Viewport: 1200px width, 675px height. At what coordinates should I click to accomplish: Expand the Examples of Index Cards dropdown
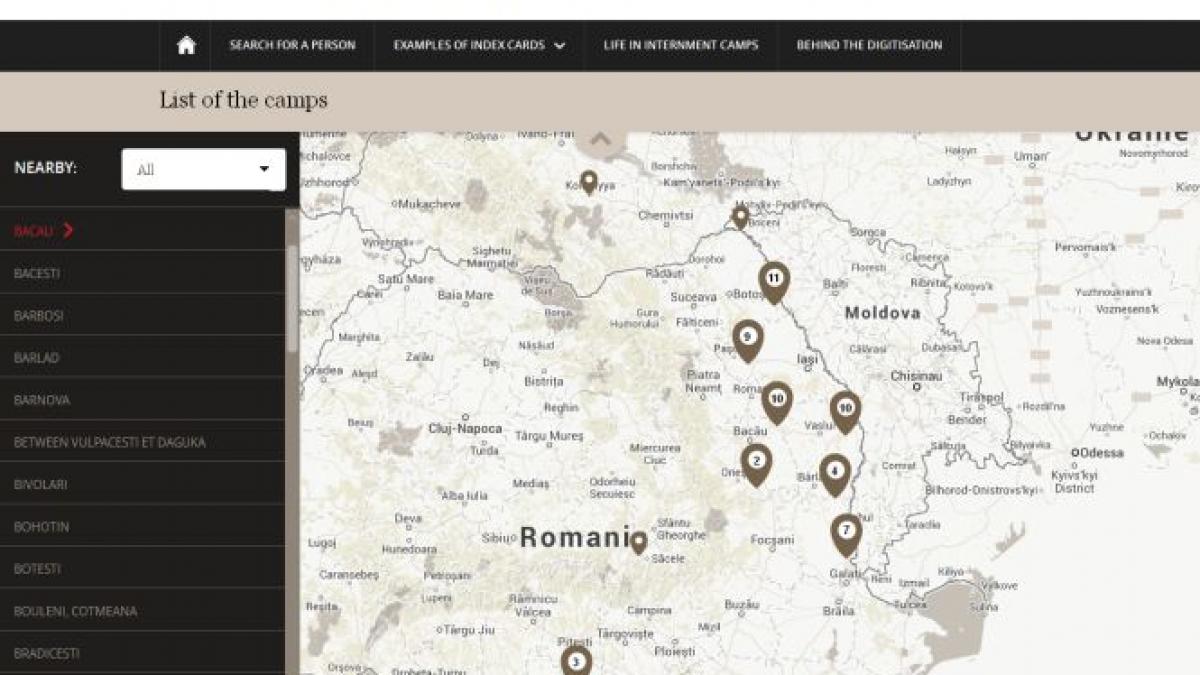tap(472, 45)
